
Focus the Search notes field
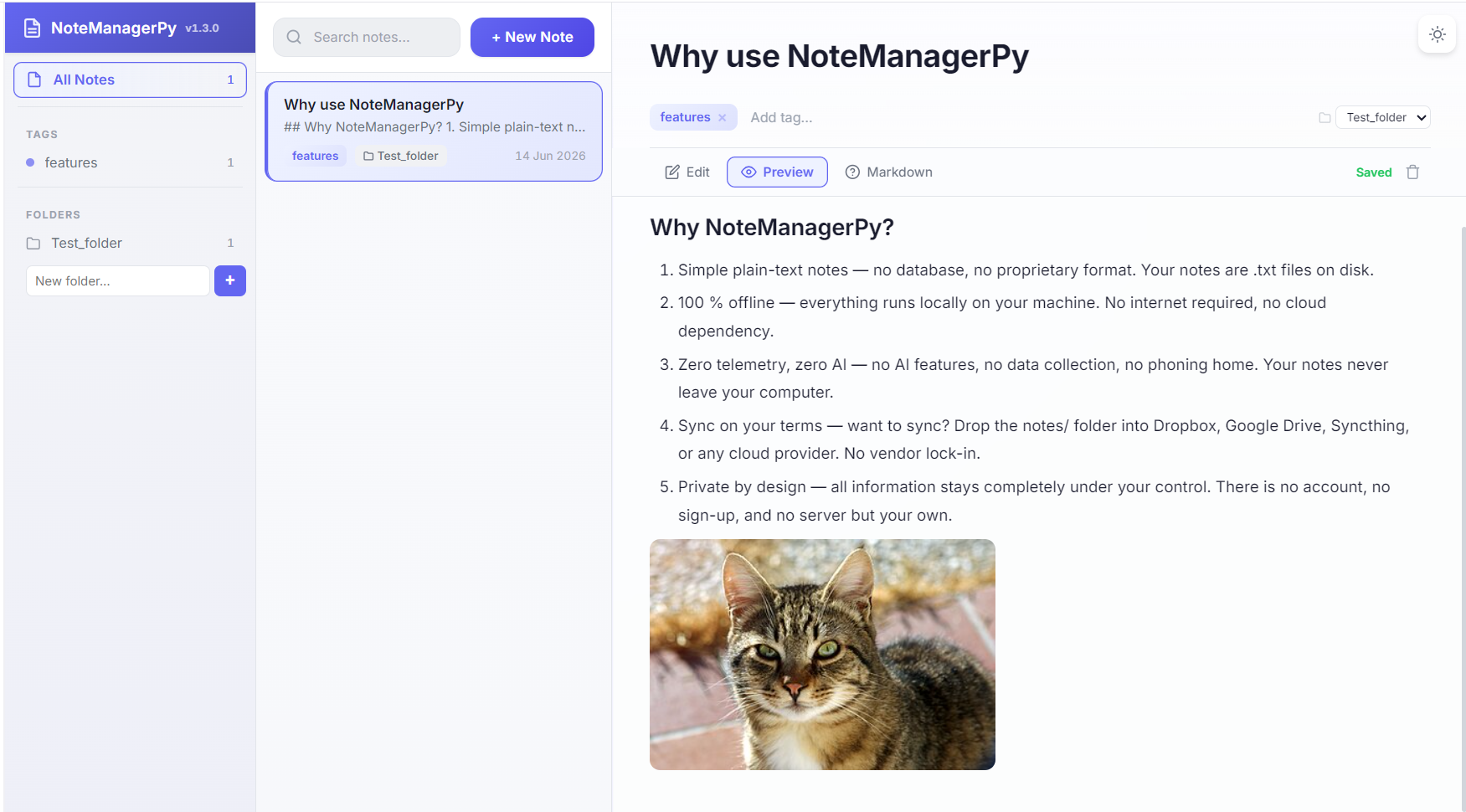(367, 37)
